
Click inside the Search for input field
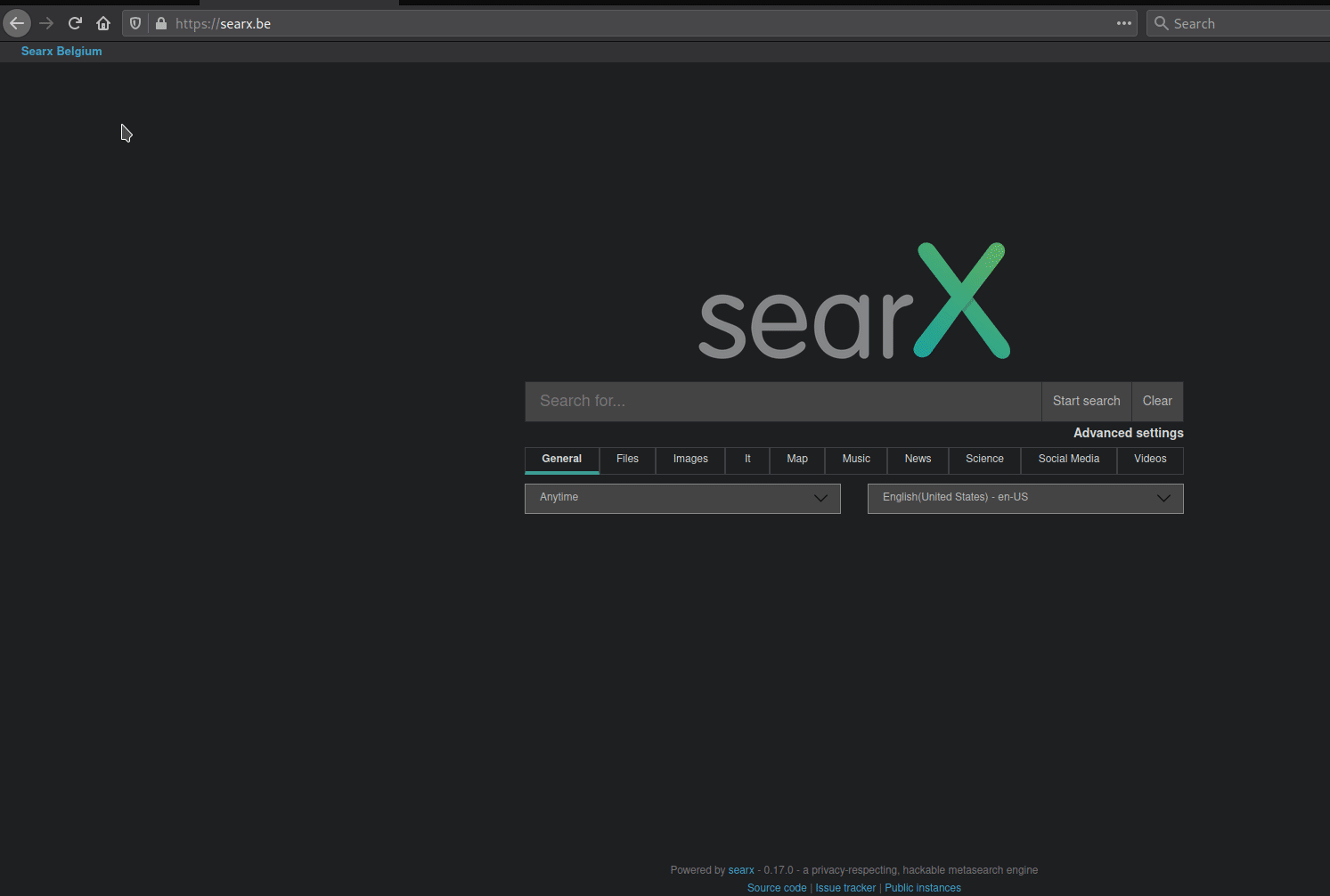click(782, 401)
